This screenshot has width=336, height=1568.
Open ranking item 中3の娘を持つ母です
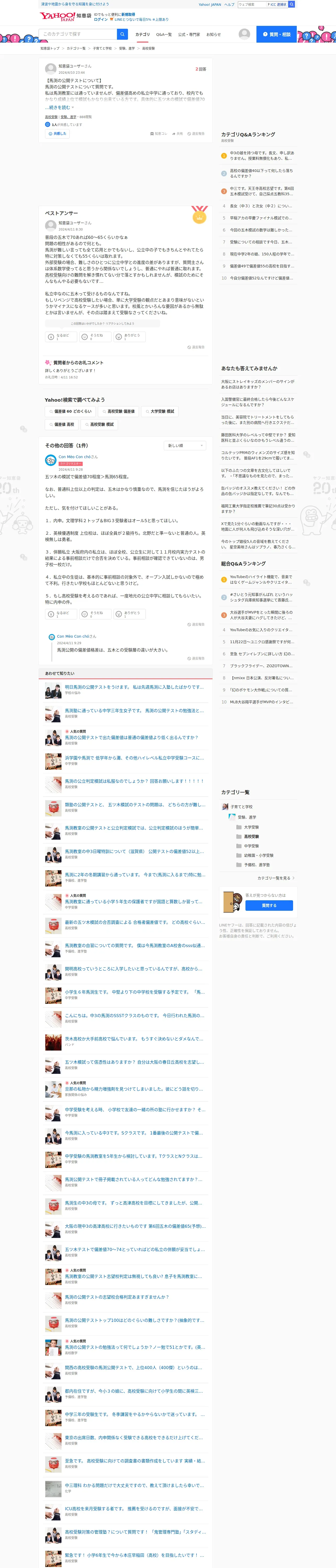[262, 155]
